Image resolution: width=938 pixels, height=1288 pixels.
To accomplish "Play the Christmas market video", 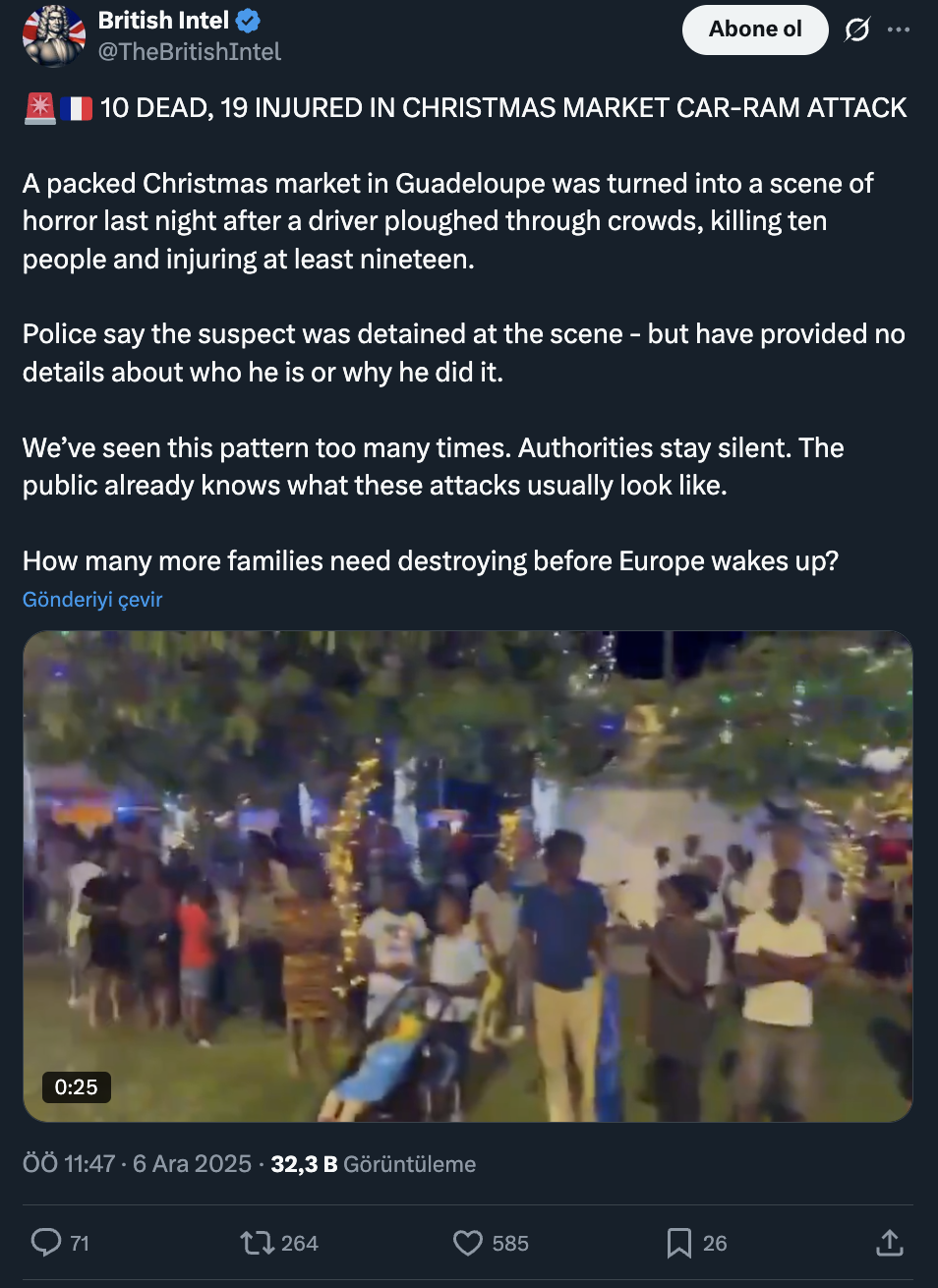I will (x=468, y=876).
